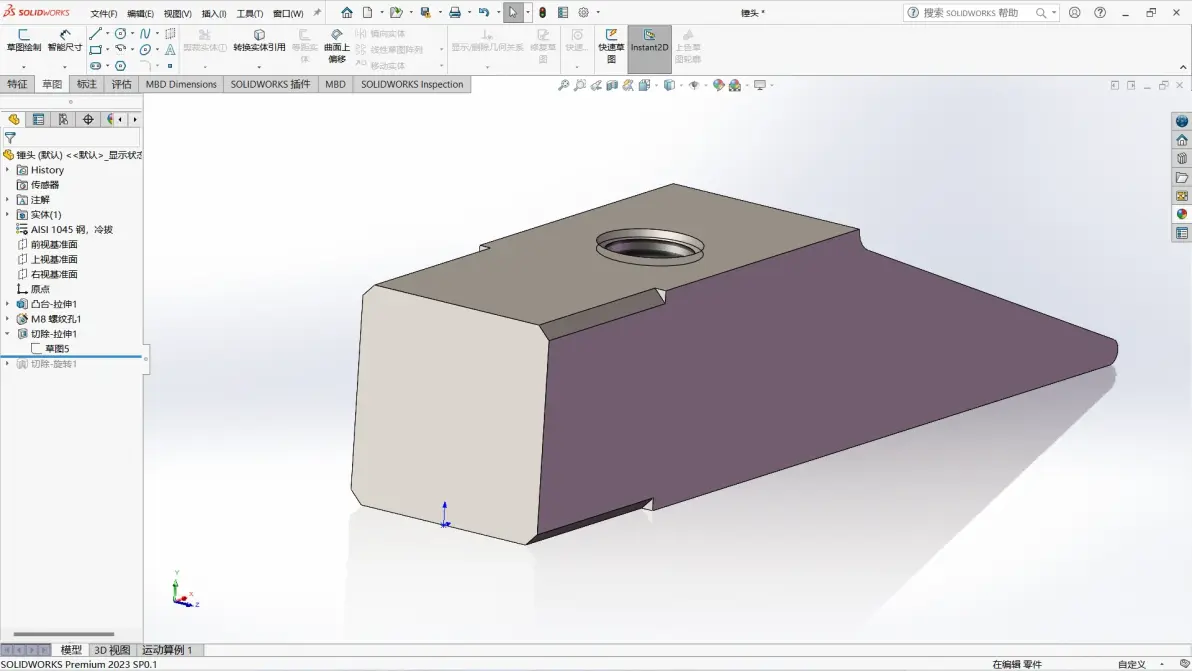Click Offset On Surface (曲面上偏移)
1192x671 pixels.
[x=337, y=46]
